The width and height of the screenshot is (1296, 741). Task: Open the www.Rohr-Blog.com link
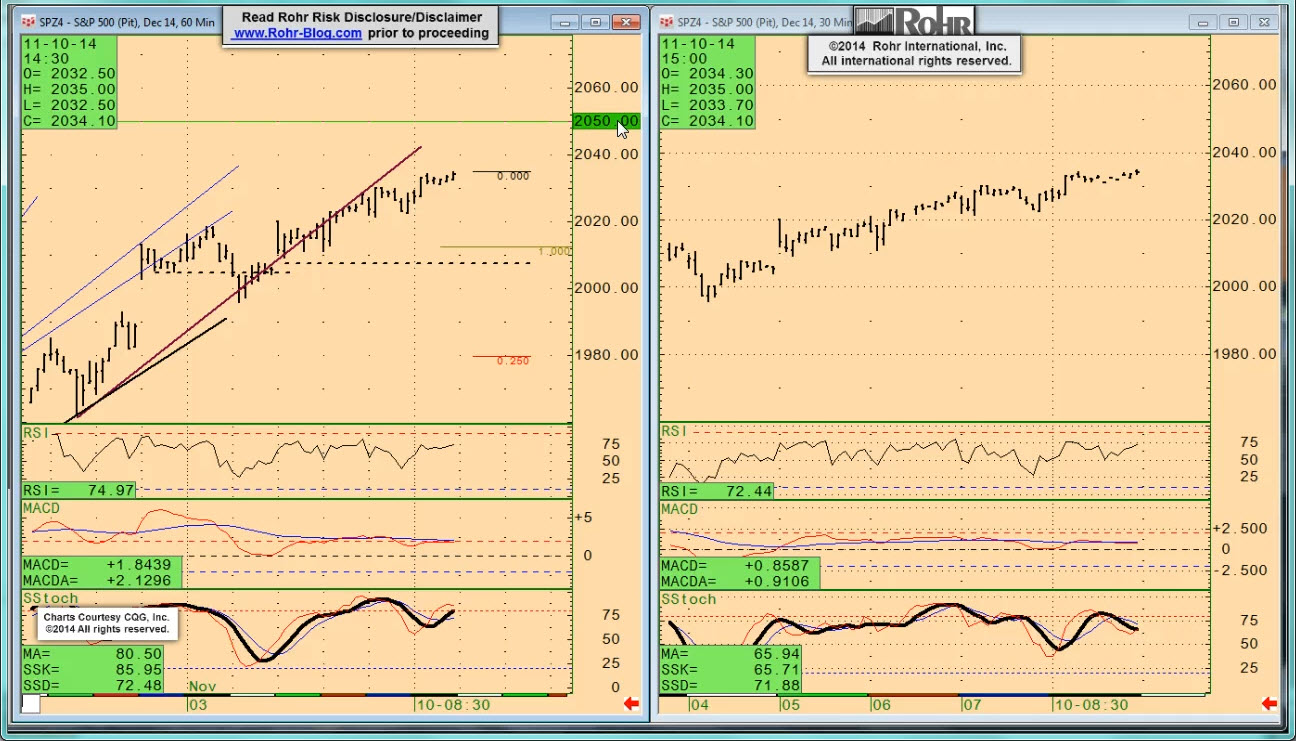click(x=297, y=33)
